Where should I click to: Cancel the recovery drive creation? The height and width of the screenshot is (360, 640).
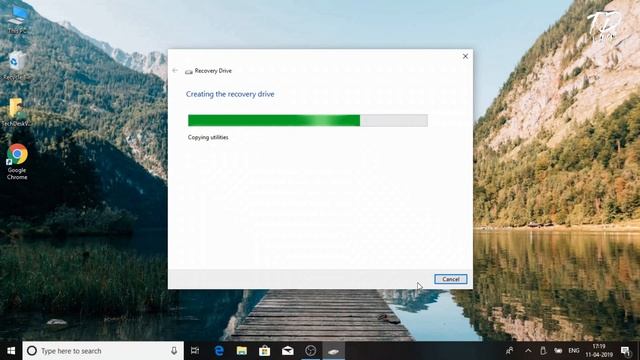click(451, 279)
